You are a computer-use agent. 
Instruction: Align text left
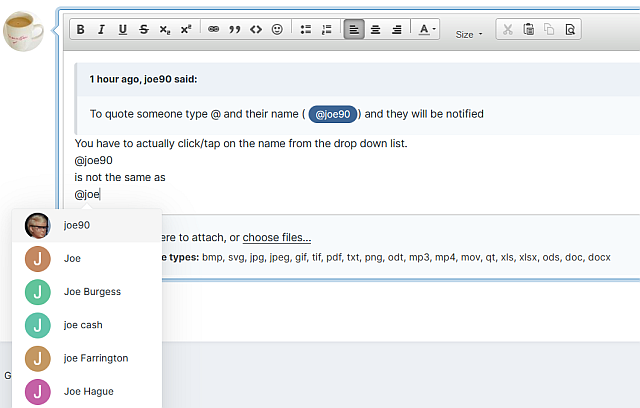click(354, 29)
